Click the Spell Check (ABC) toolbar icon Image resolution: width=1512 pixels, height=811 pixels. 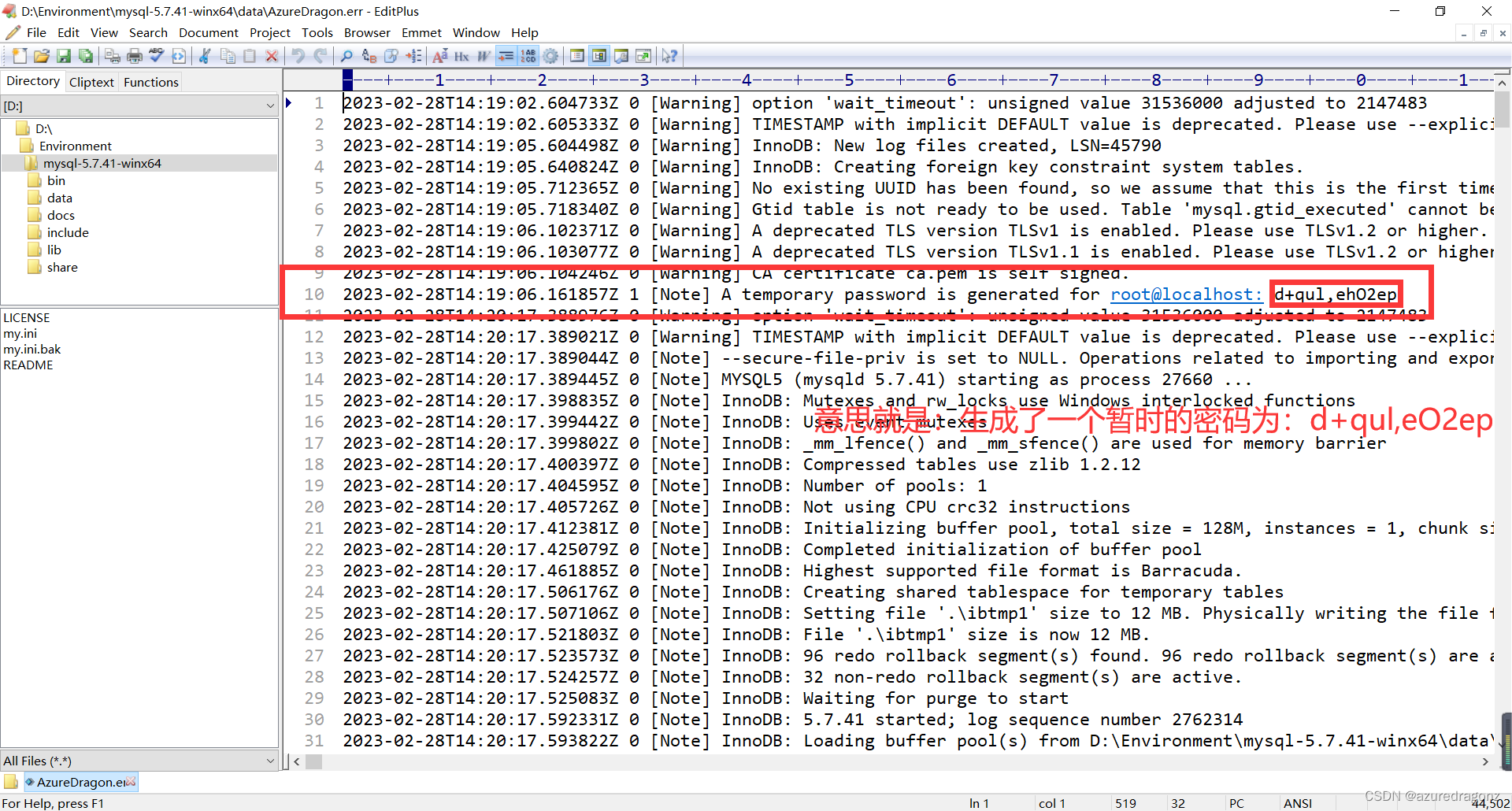pos(155,56)
